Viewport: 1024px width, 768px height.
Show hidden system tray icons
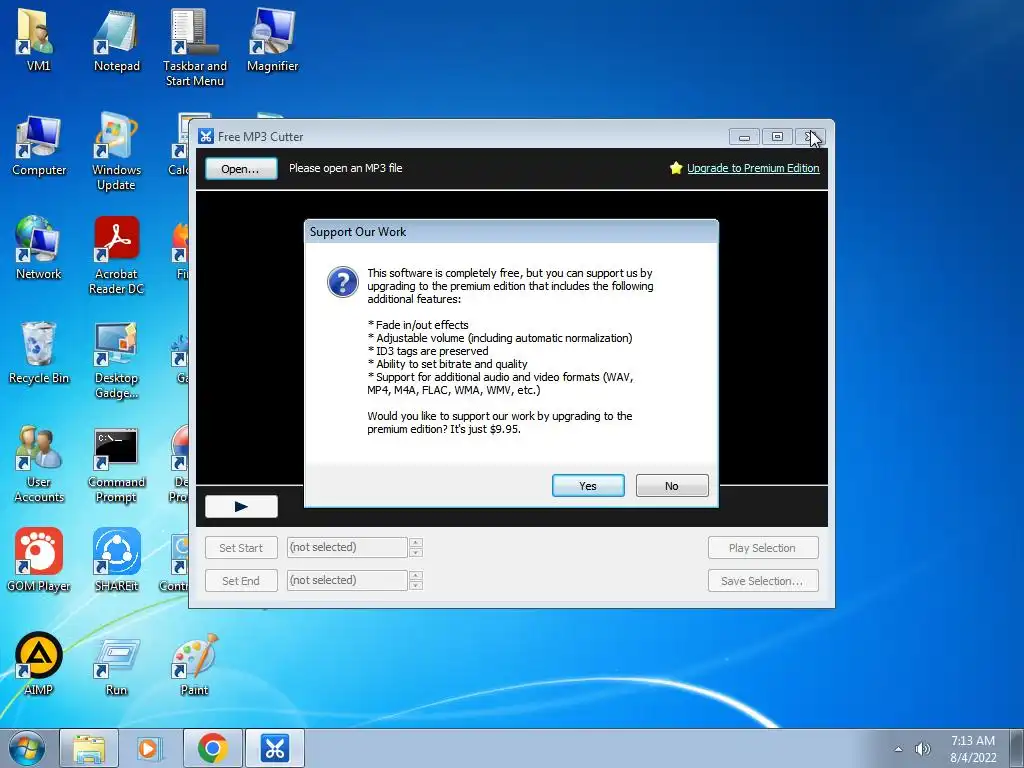tap(899, 749)
